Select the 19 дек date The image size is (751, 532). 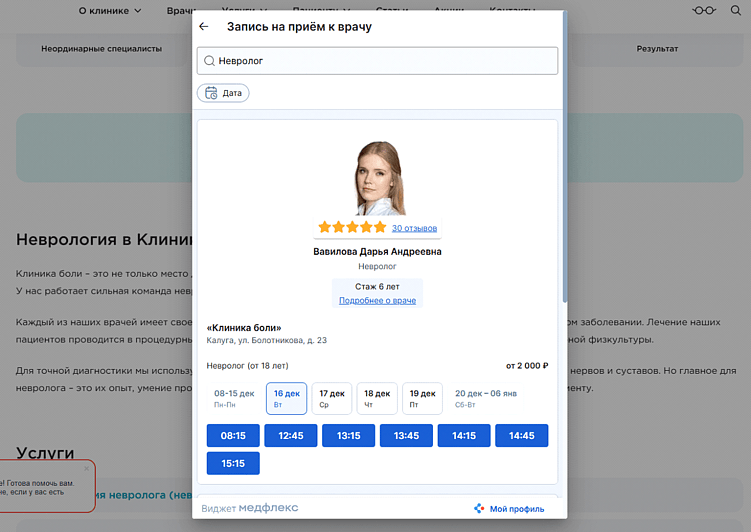[422, 398]
